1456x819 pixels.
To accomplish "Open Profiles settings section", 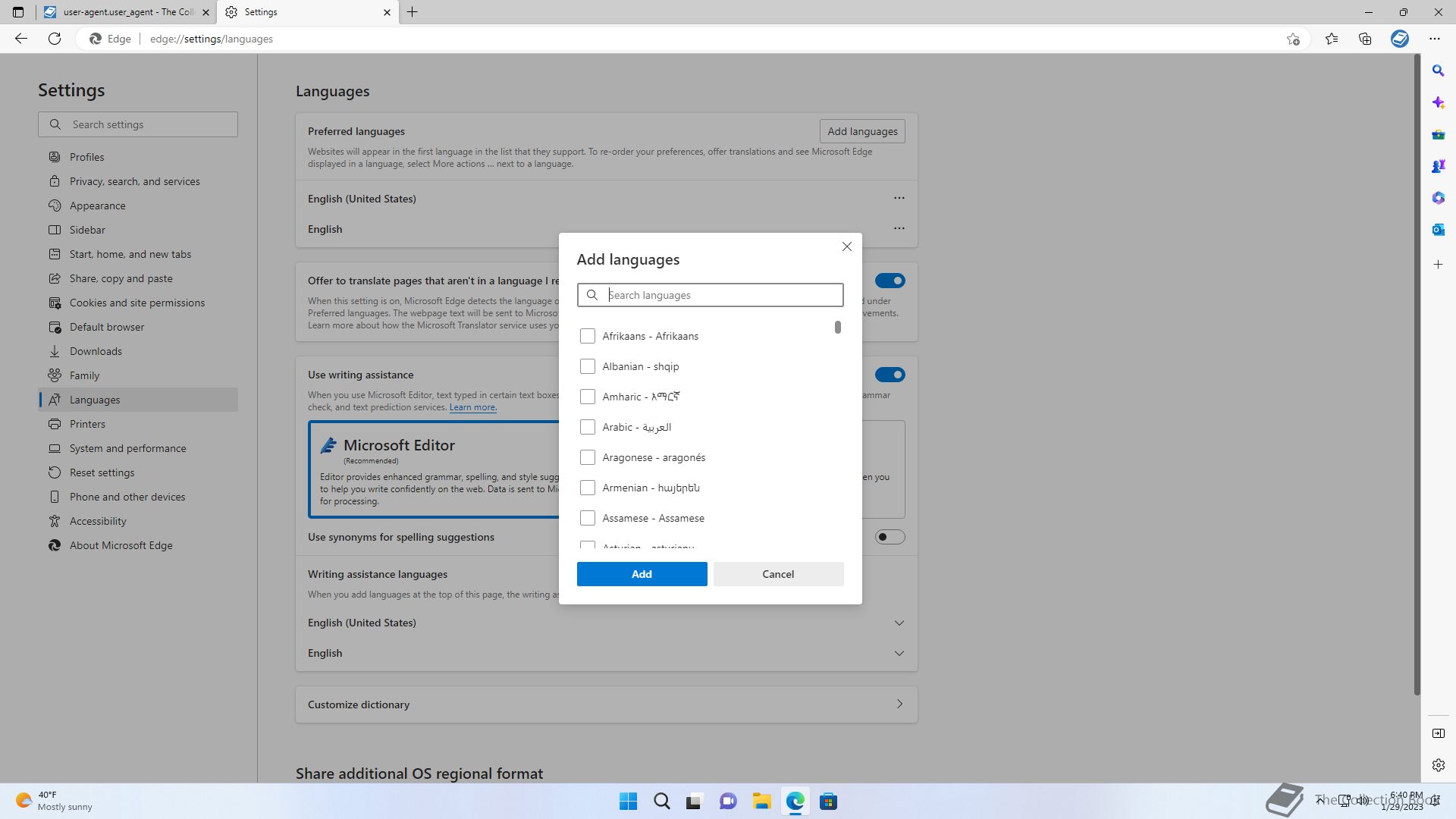I will click(x=138, y=157).
